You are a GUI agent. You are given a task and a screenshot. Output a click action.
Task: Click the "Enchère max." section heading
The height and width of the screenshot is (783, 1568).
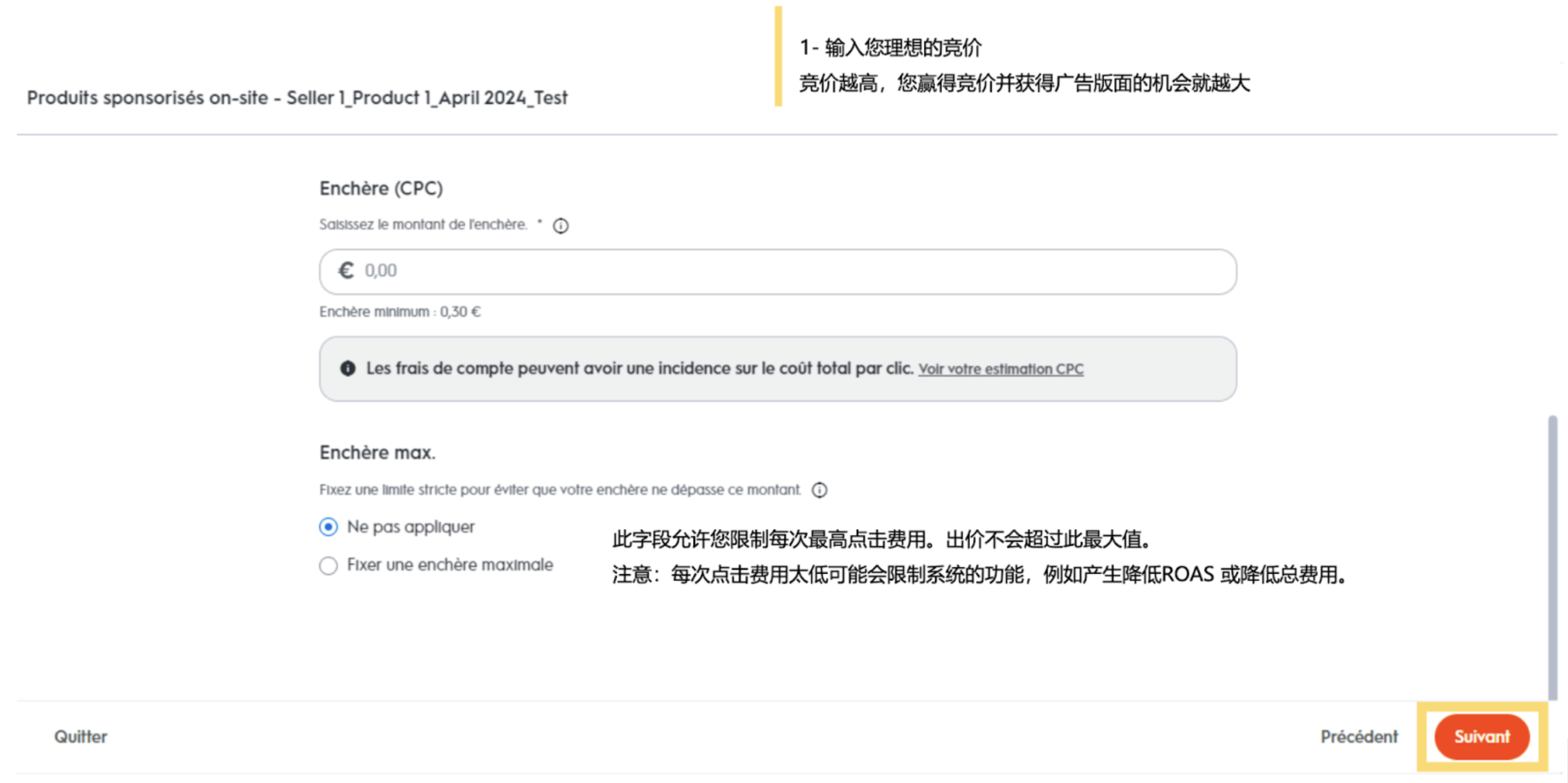coord(377,453)
